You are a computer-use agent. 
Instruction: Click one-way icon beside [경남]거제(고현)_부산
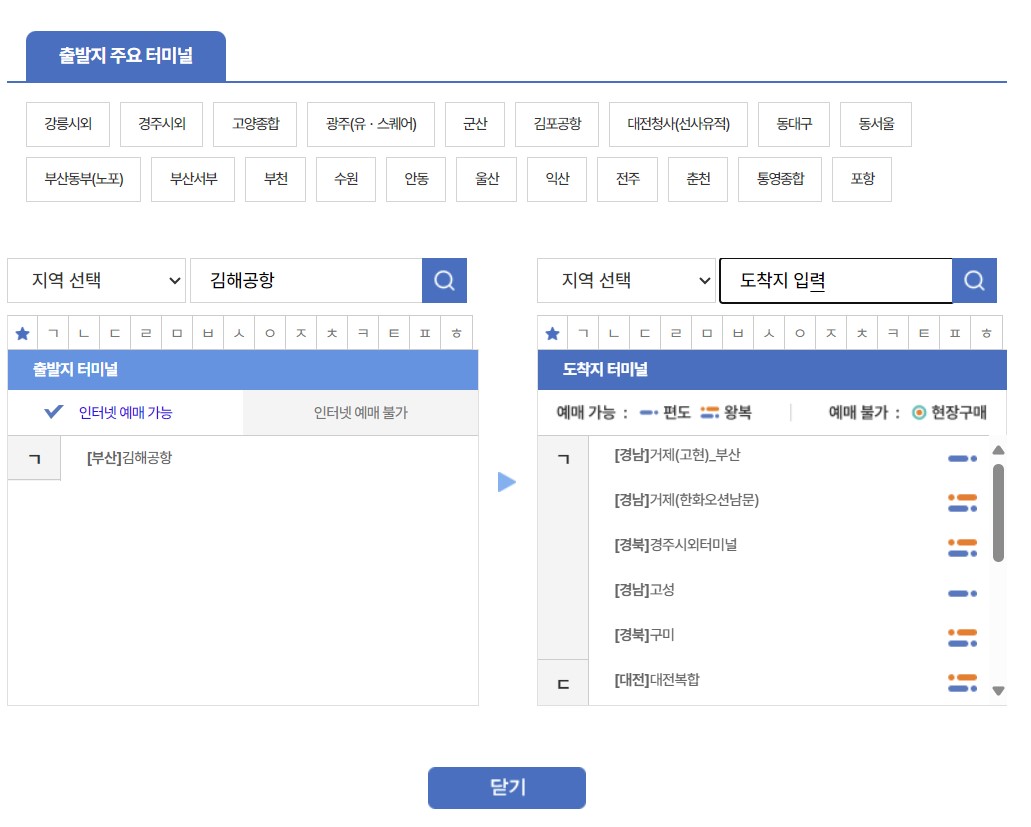pyautogui.click(x=963, y=459)
